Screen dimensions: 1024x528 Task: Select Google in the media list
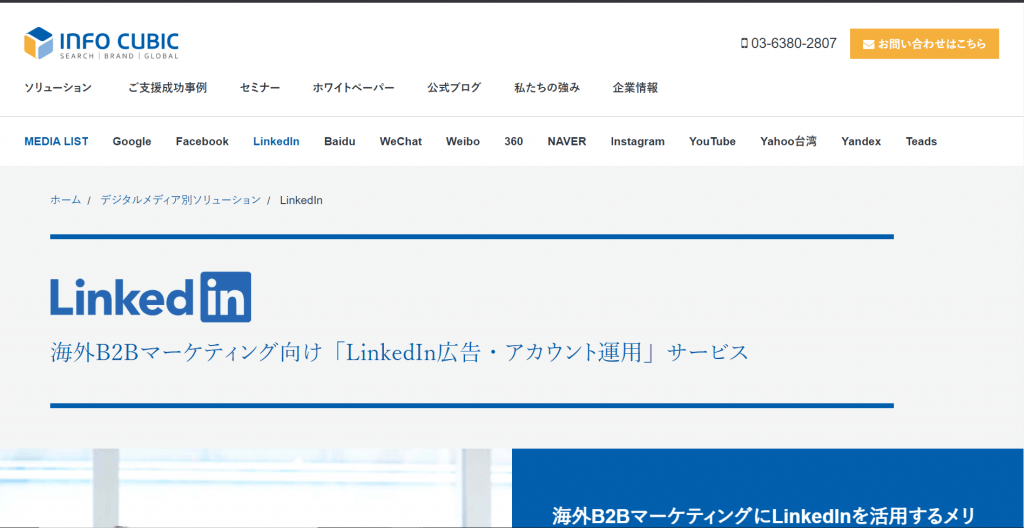[x=132, y=141]
